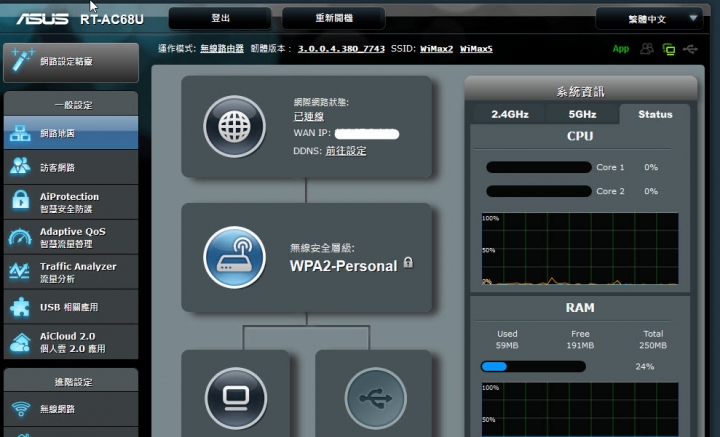720x437 pixels.
Task: Open AiProtection menu item
Action: click(x=71, y=202)
